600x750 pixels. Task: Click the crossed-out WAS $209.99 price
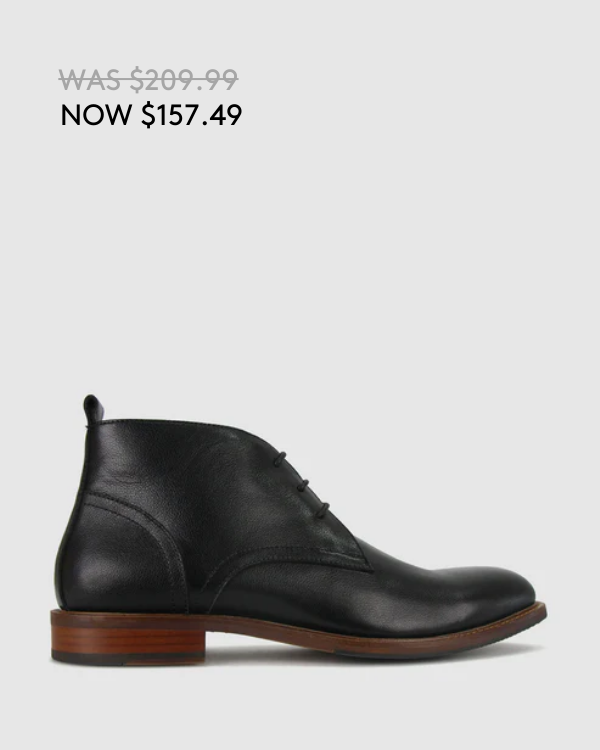[148, 79]
